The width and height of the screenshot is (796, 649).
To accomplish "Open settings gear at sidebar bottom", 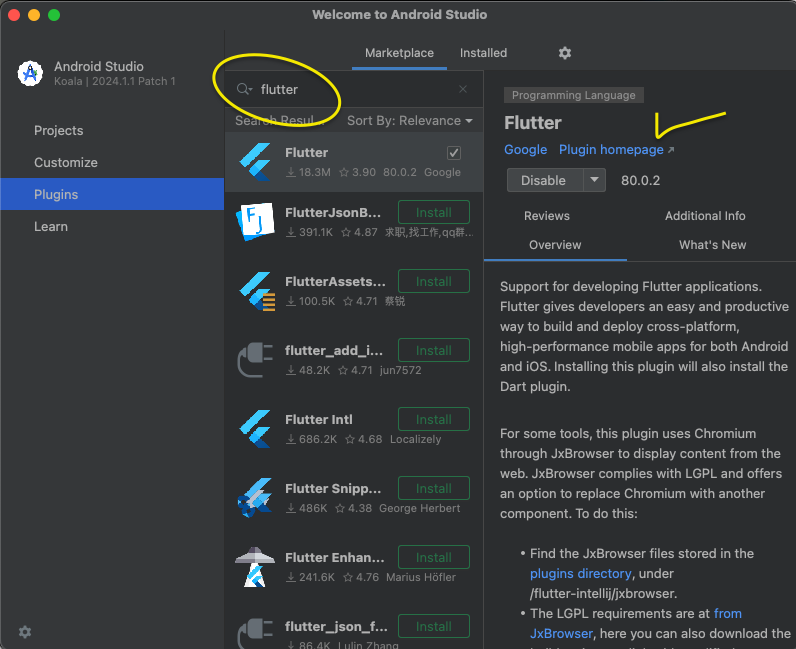I will tap(25, 632).
